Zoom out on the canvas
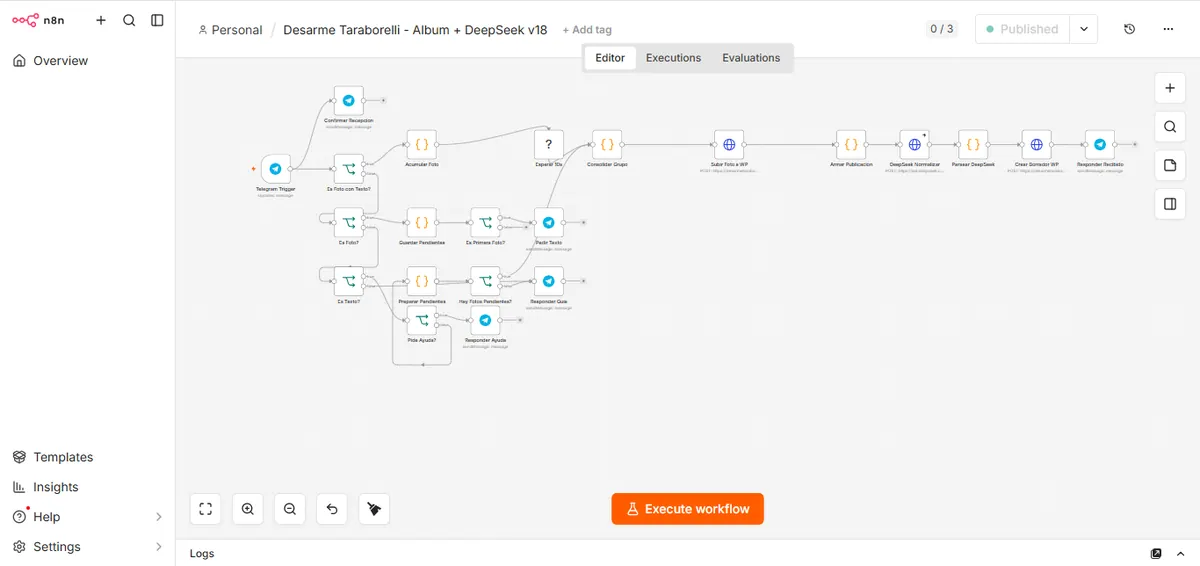This screenshot has height=566, width=1200. (x=290, y=509)
